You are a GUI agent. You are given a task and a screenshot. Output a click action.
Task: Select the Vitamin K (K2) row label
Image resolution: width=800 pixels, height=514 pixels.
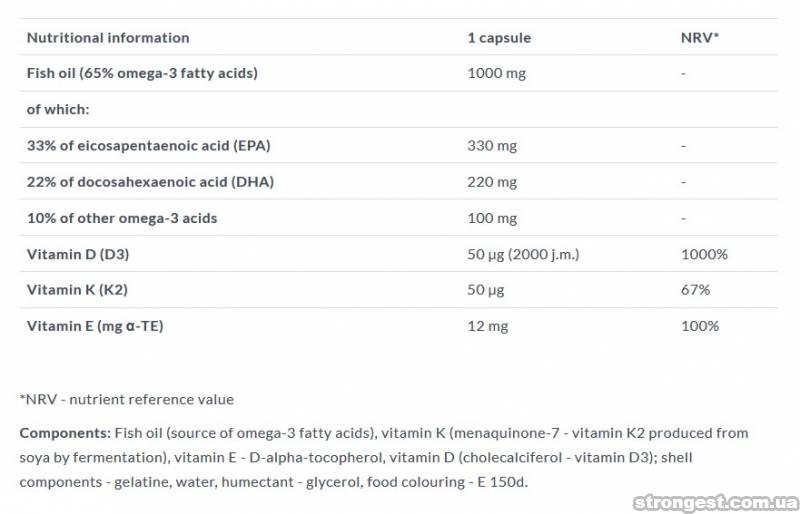(76, 290)
